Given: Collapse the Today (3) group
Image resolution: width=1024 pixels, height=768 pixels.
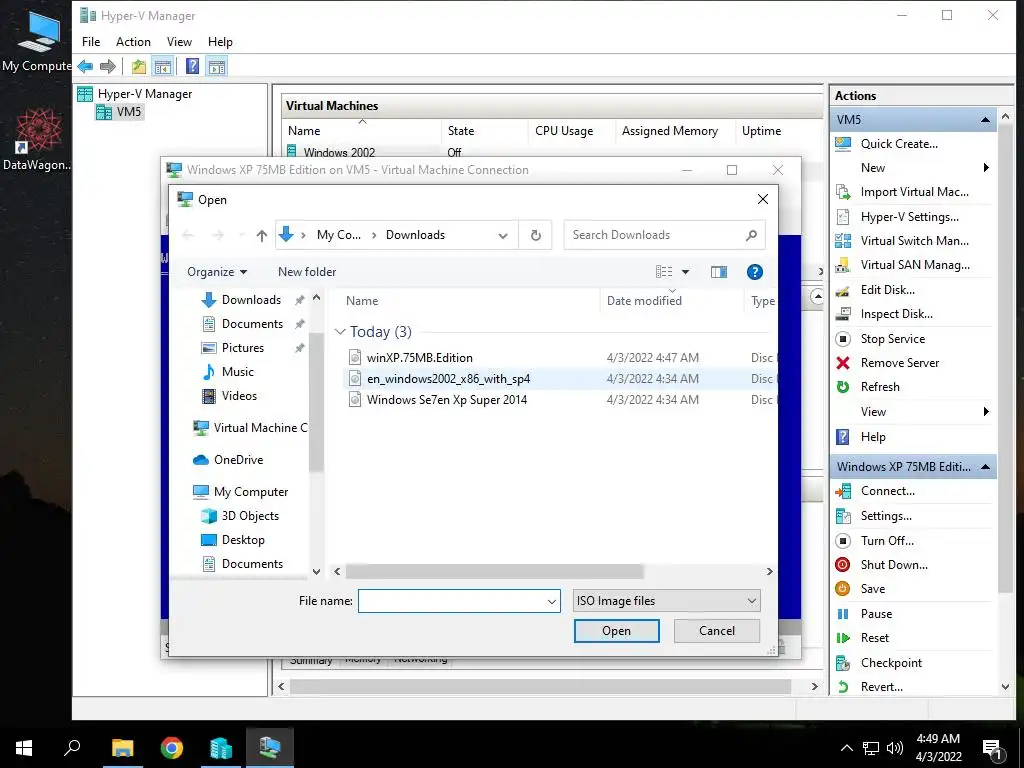Looking at the screenshot, I should coord(340,332).
